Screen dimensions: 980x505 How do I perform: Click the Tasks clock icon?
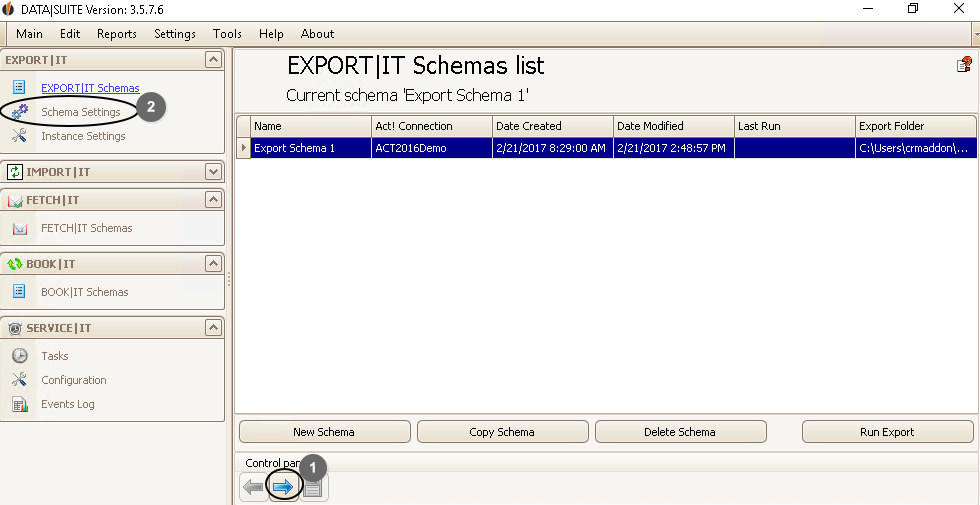coord(19,356)
